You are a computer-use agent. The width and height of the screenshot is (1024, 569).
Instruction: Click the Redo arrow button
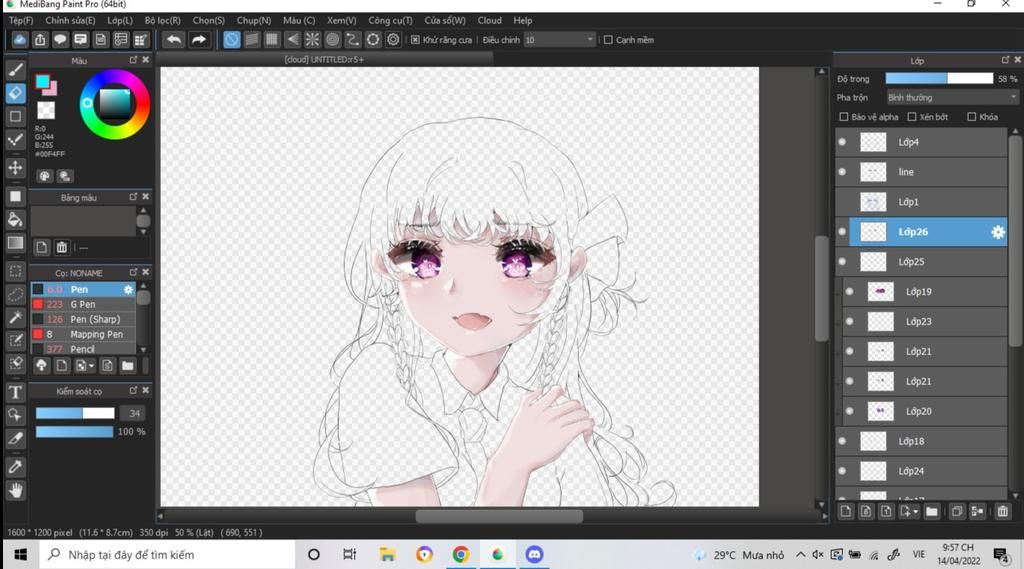point(199,40)
